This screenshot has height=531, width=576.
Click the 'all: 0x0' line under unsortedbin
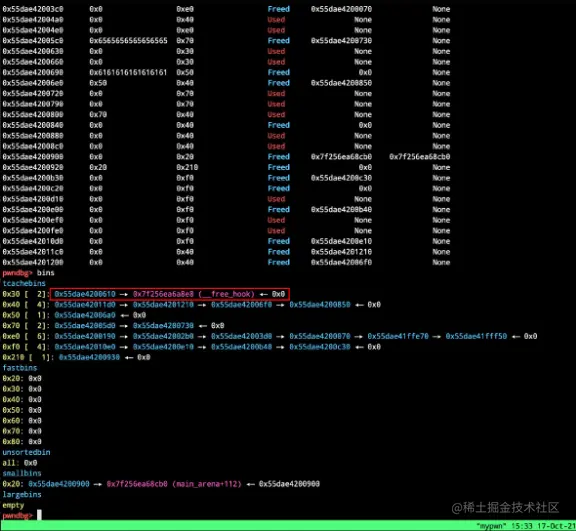pyautogui.click(x=20, y=463)
